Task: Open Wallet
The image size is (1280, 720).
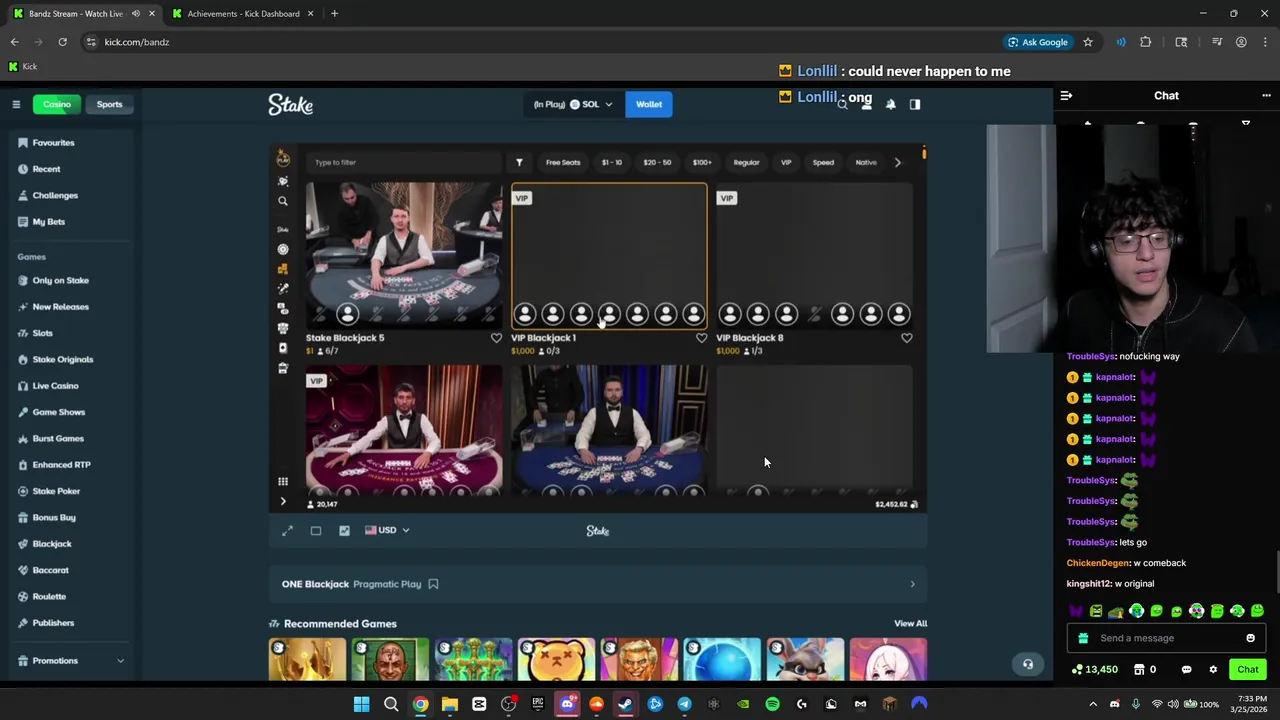Action: tap(649, 104)
